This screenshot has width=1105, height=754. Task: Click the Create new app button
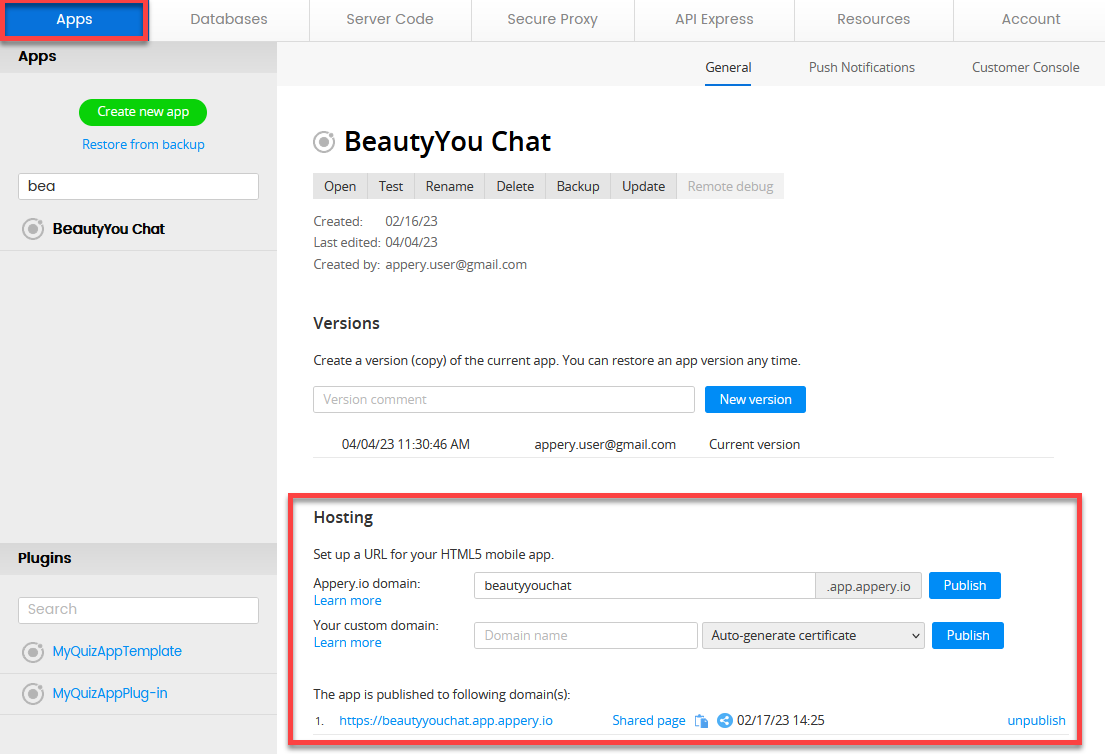(x=143, y=112)
